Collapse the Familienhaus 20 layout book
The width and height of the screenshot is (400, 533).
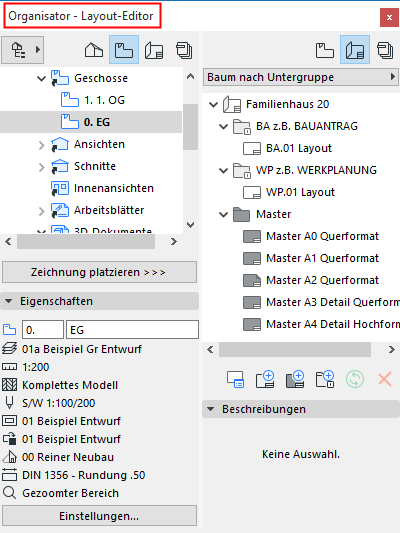(x=213, y=104)
